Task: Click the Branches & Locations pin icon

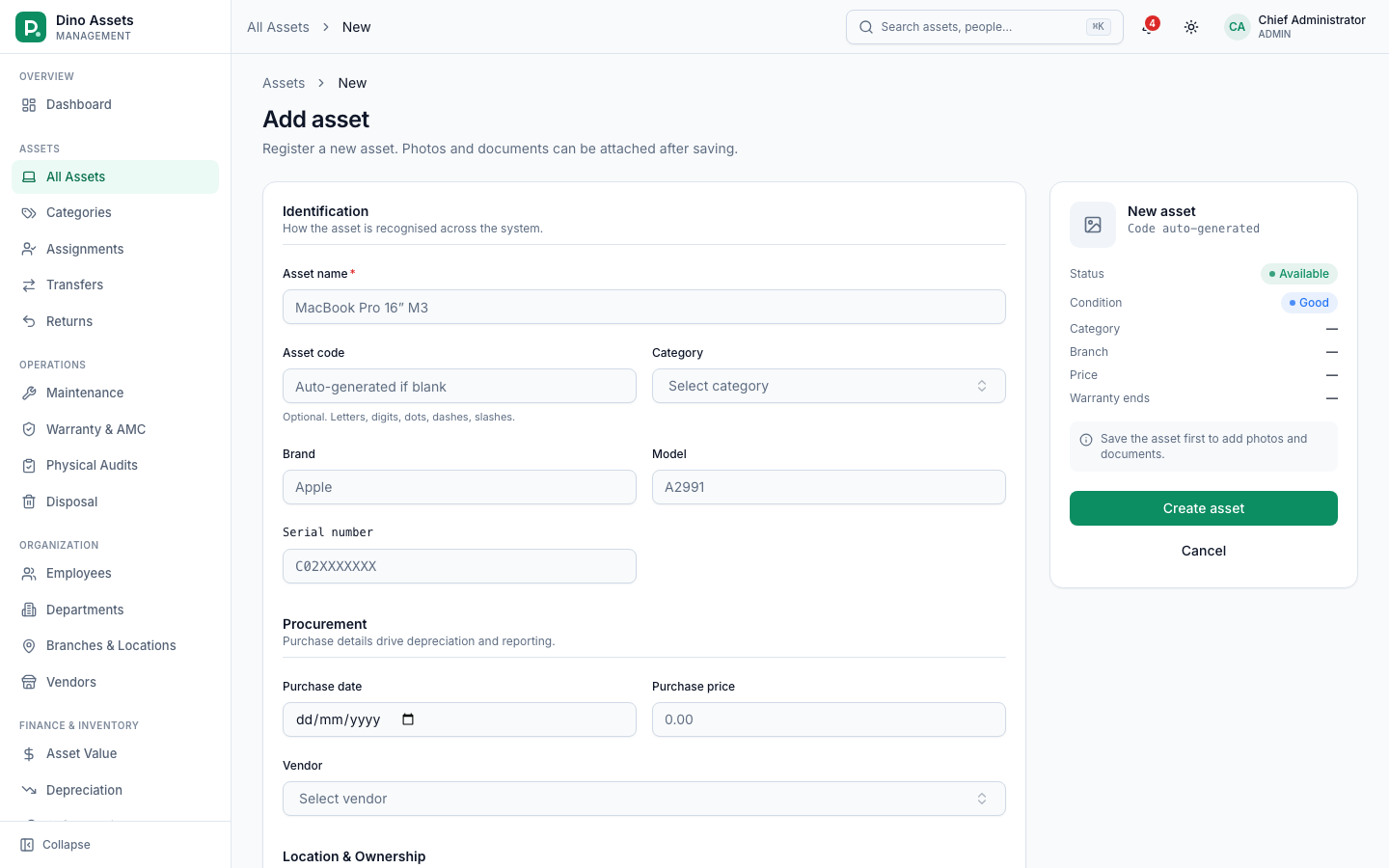Action: point(29,646)
